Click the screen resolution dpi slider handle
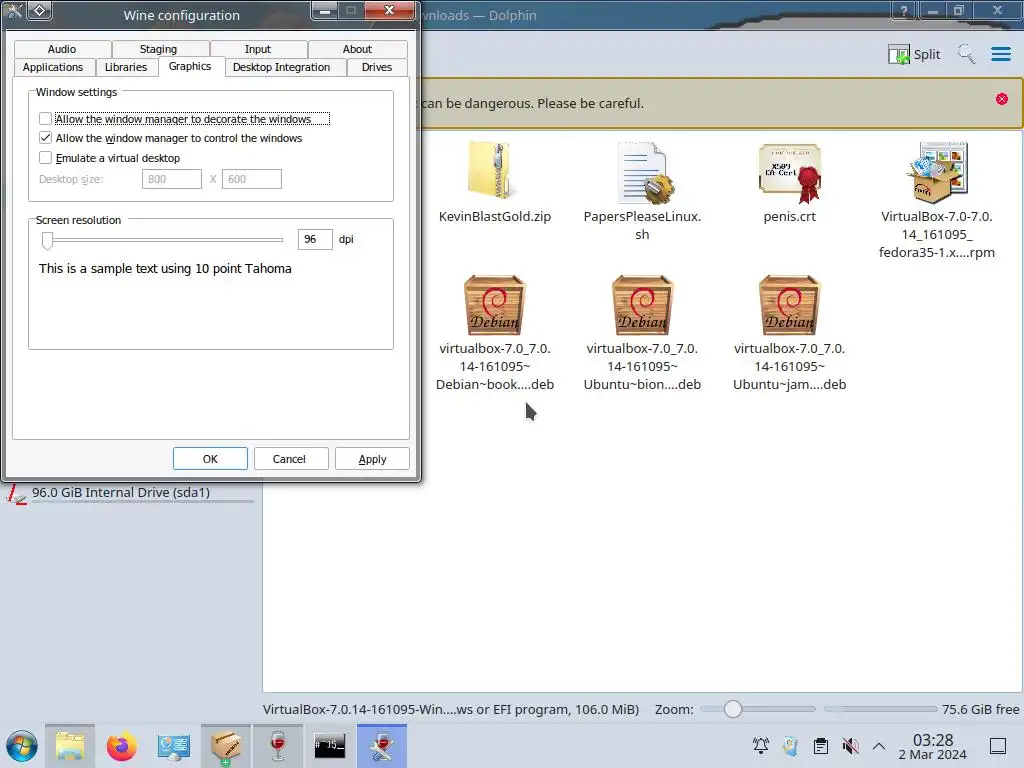The height and width of the screenshot is (768, 1024). click(47, 240)
